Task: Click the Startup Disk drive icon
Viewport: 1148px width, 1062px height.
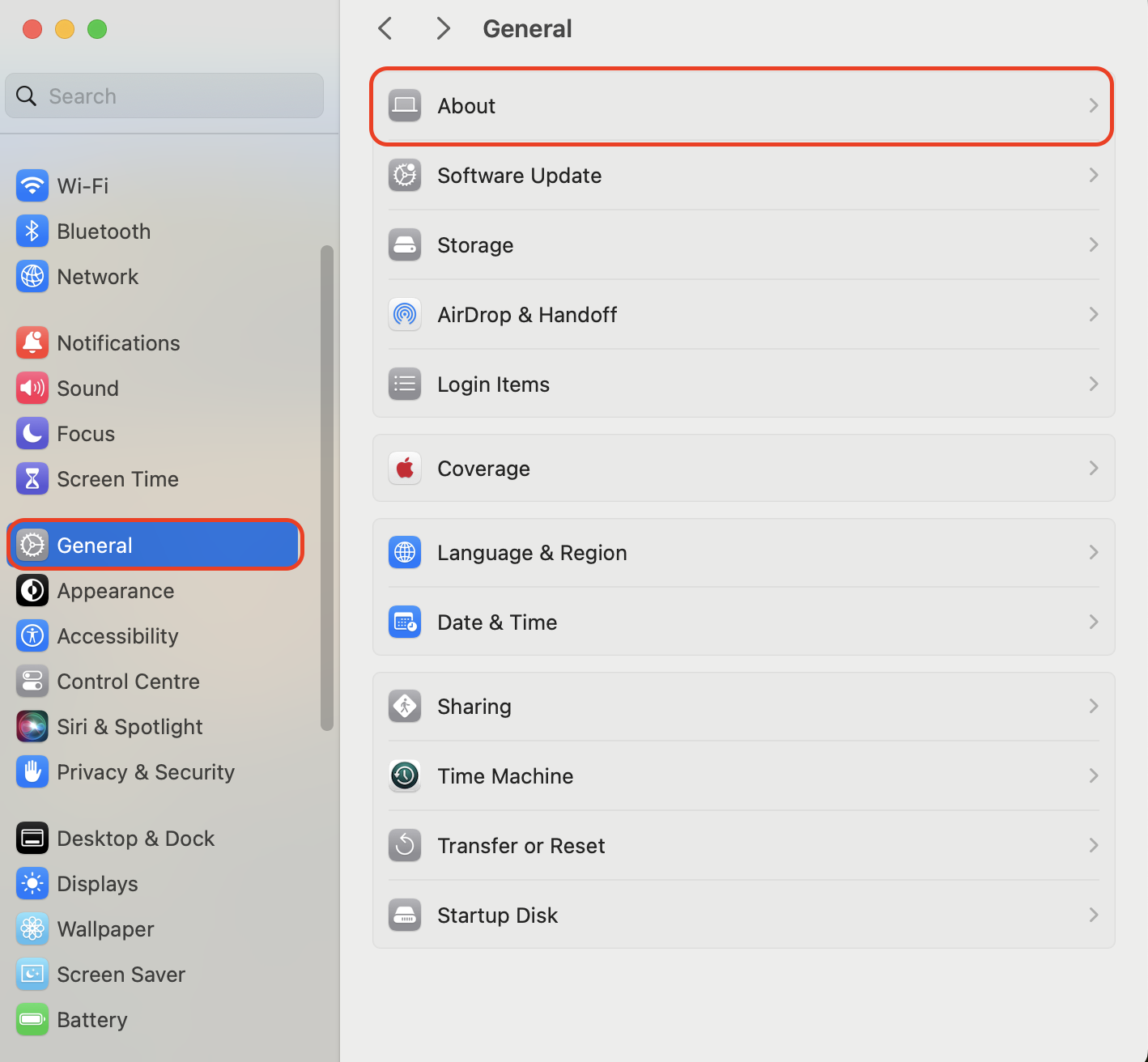Action: click(405, 915)
